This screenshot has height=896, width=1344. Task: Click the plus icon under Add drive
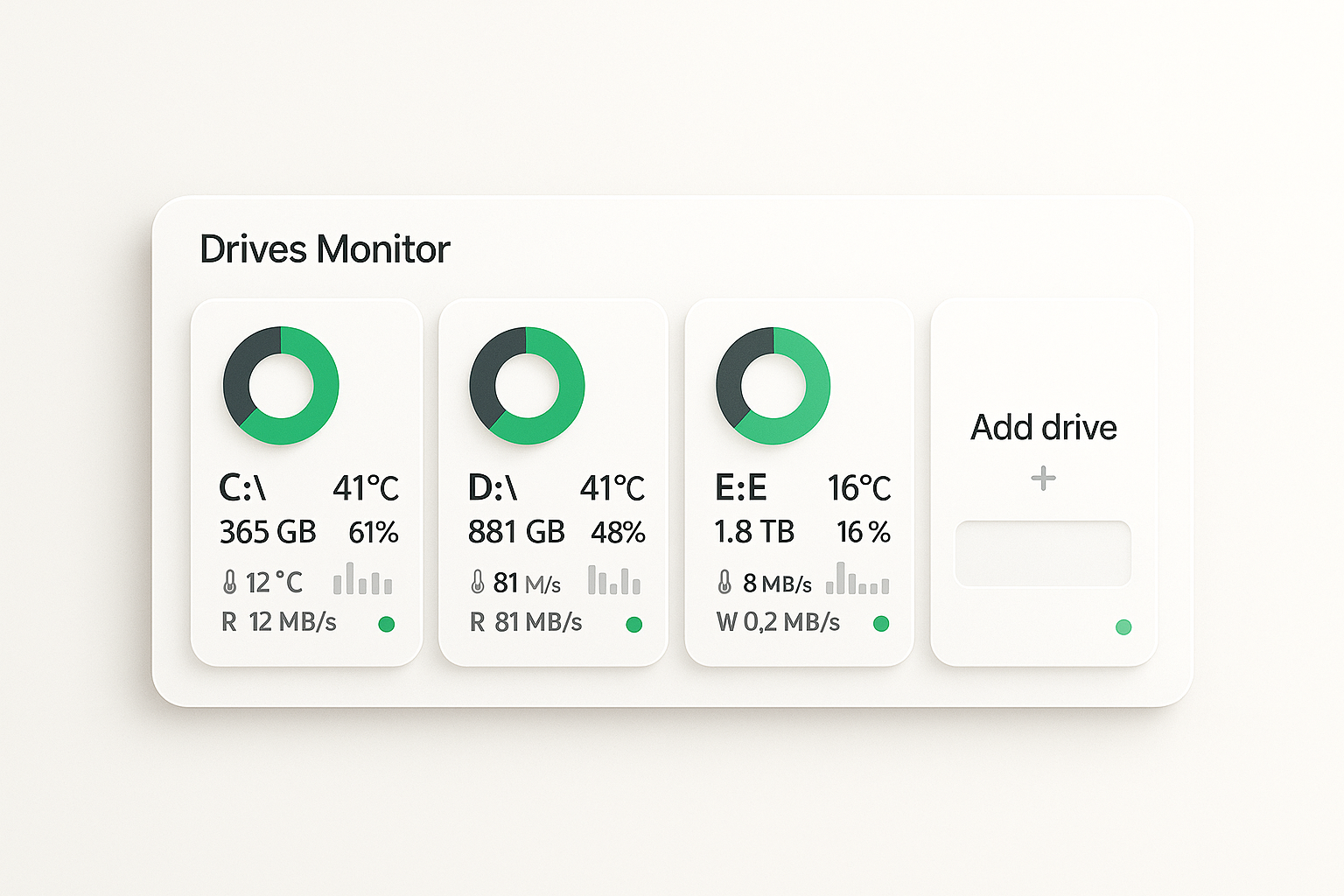(x=1043, y=479)
